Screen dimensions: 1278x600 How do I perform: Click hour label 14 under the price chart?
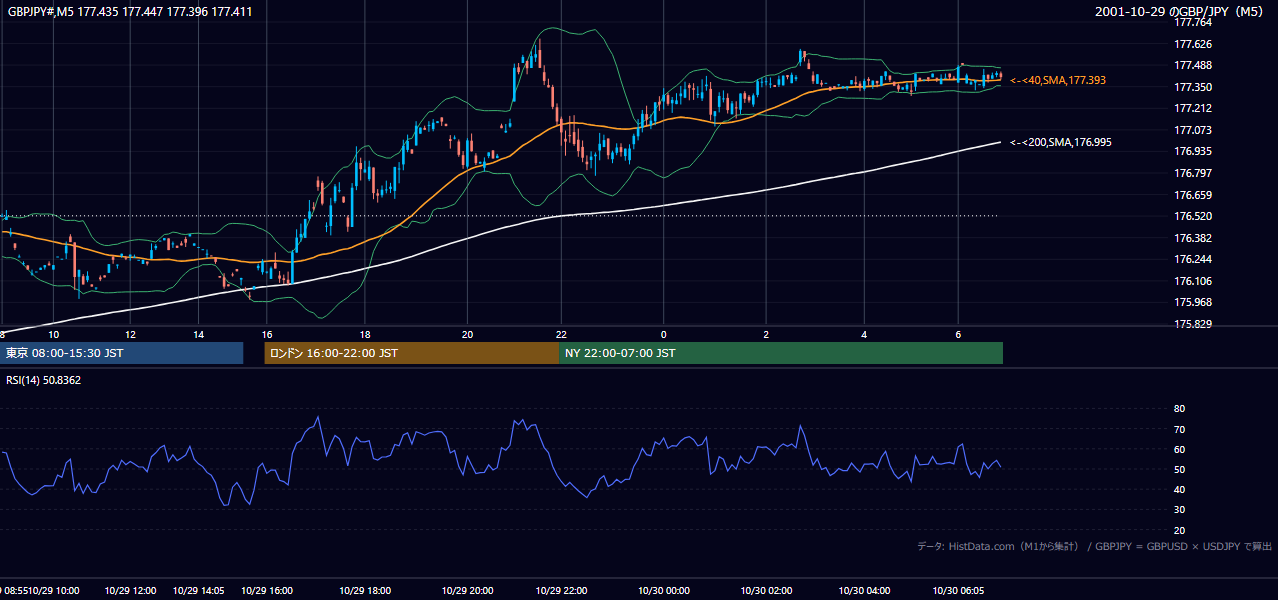(x=198, y=334)
